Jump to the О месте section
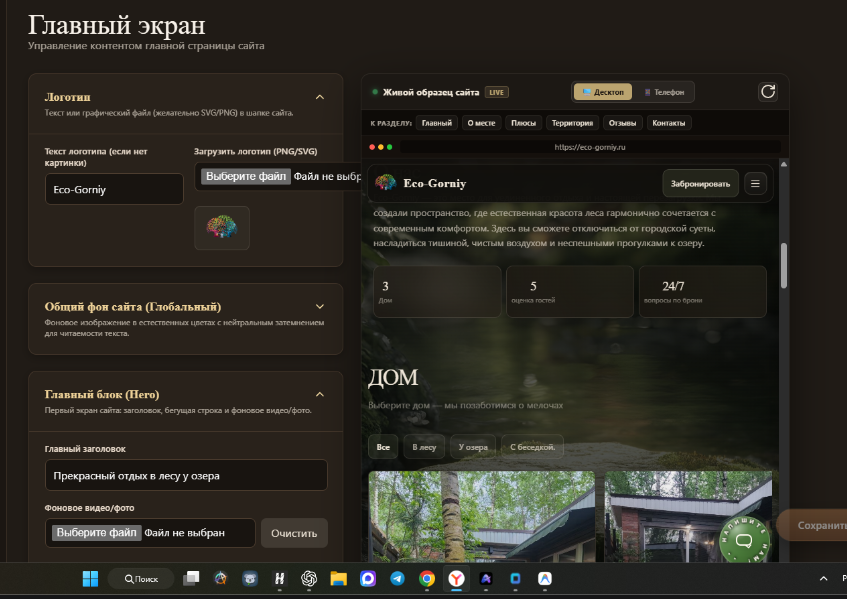Viewport: 847px width, 599px height. click(x=481, y=123)
